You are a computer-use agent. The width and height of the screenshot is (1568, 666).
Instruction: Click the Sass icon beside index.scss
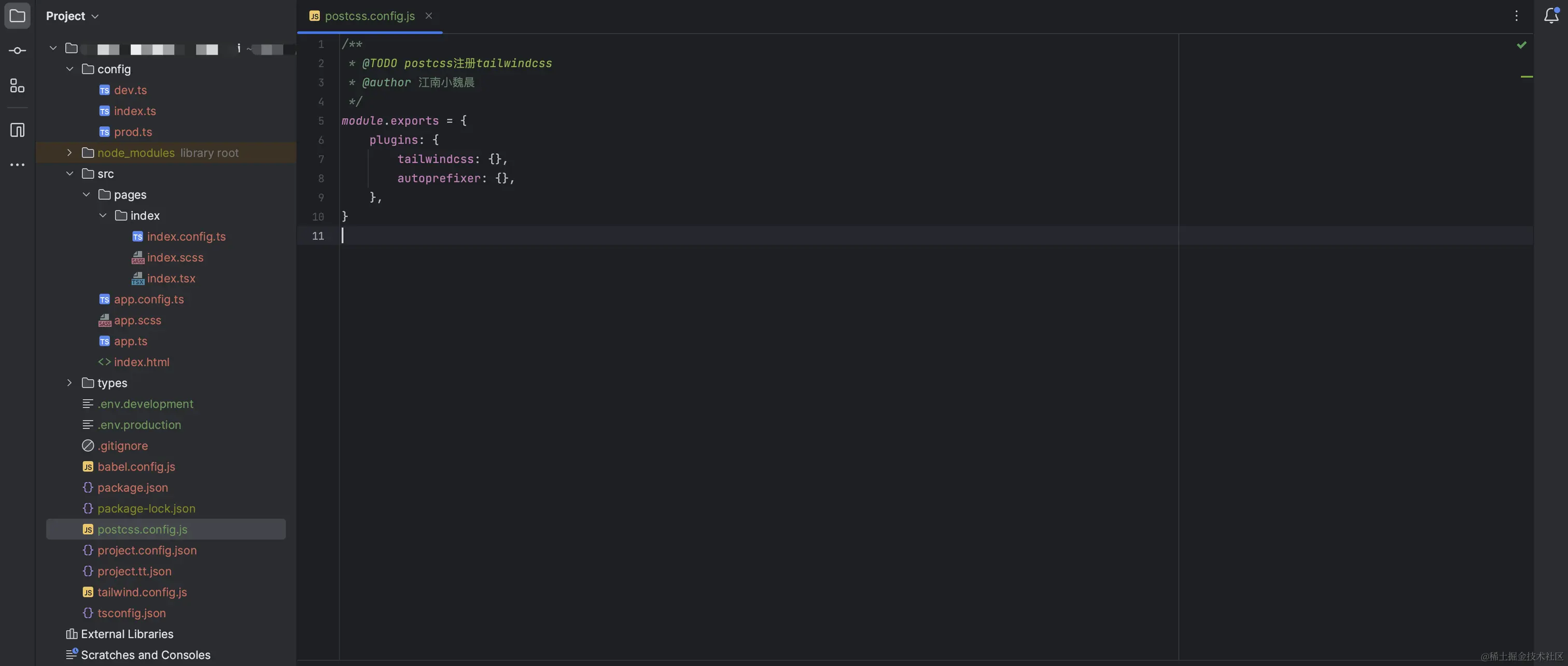point(137,257)
